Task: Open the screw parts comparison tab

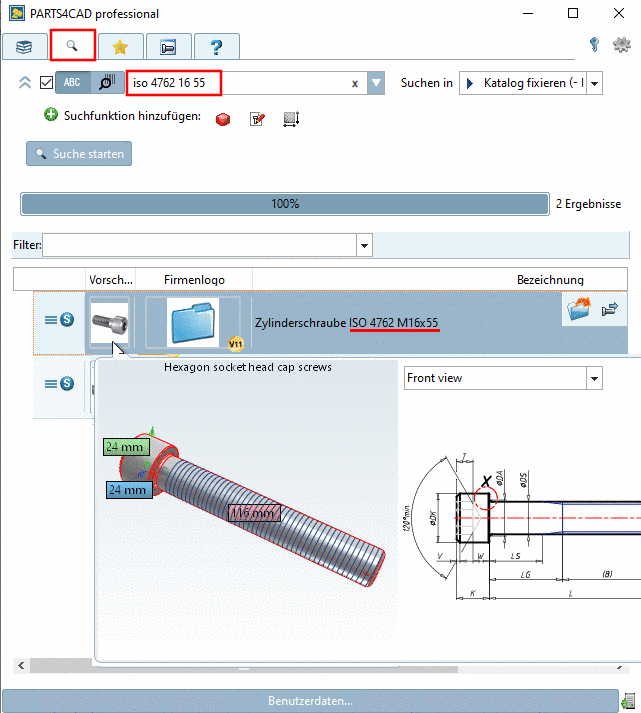Action: tap(168, 46)
